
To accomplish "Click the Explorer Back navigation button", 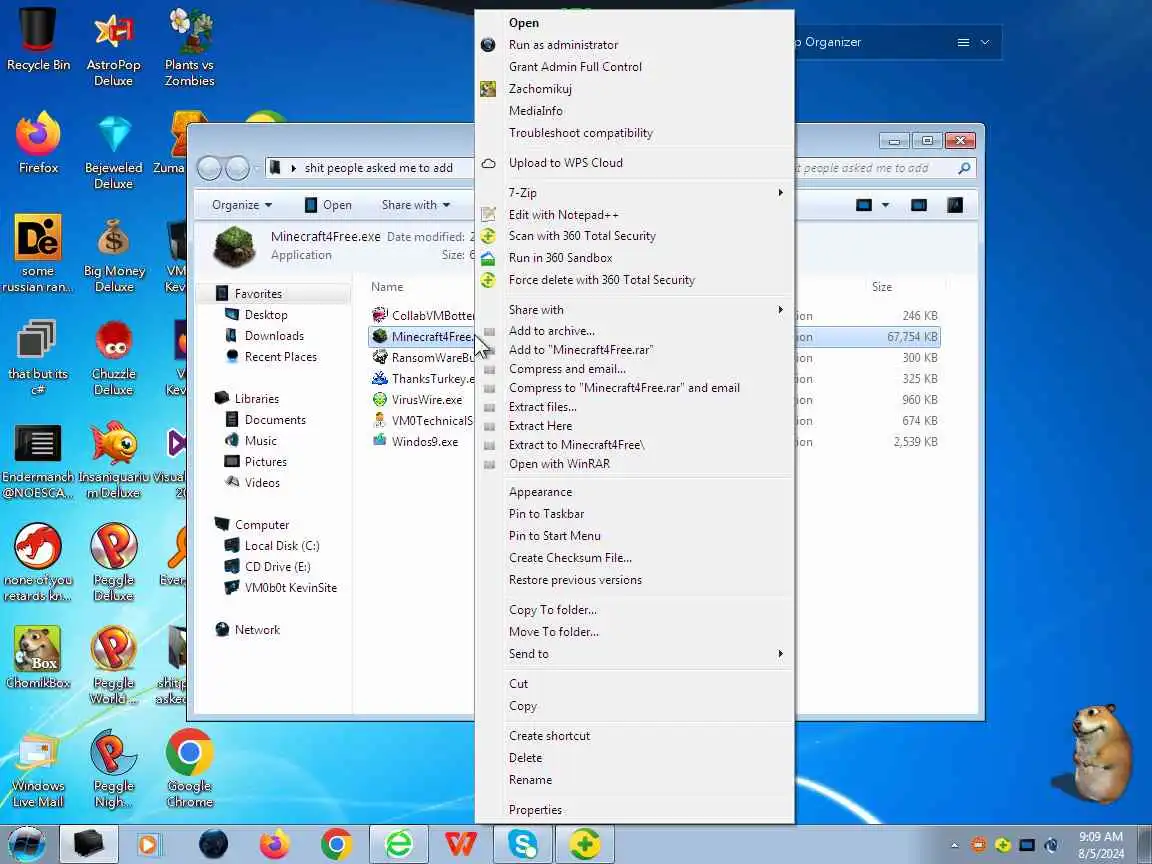I will [209, 168].
